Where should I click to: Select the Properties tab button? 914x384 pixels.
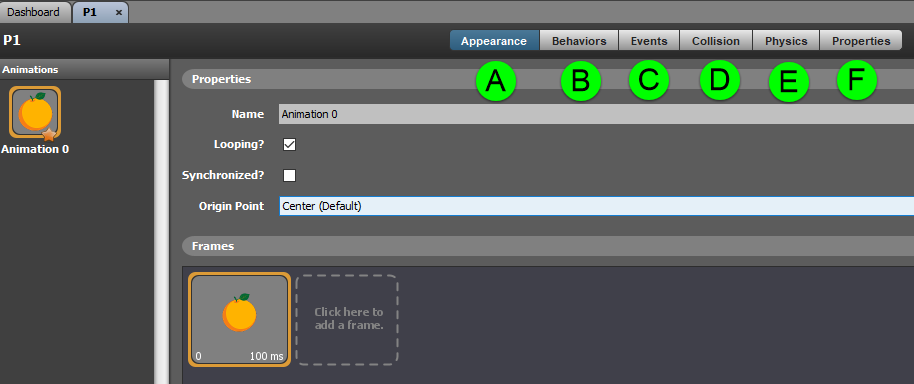861,41
